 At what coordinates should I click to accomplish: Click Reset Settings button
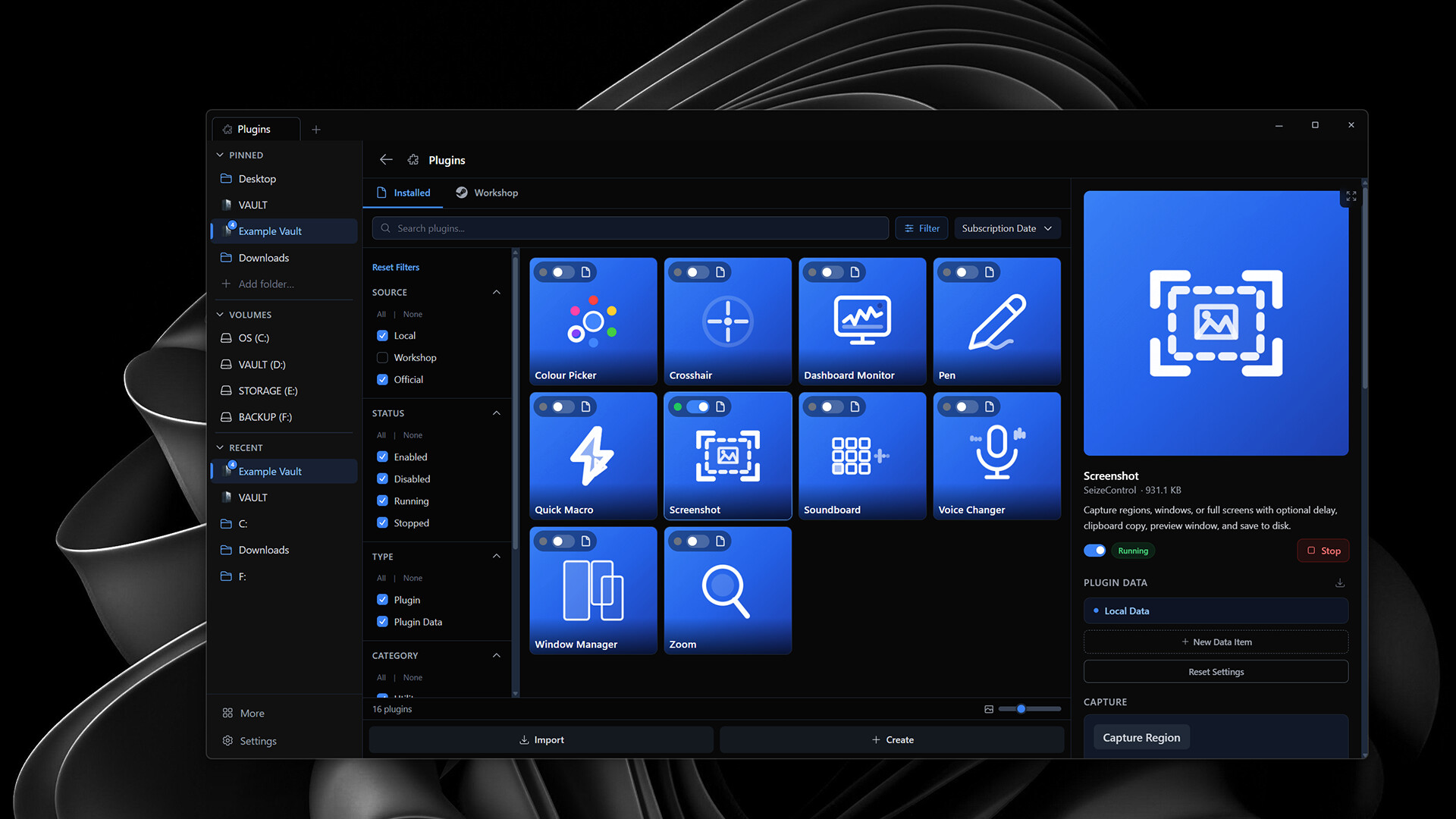pyautogui.click(x=1216, y=672)
